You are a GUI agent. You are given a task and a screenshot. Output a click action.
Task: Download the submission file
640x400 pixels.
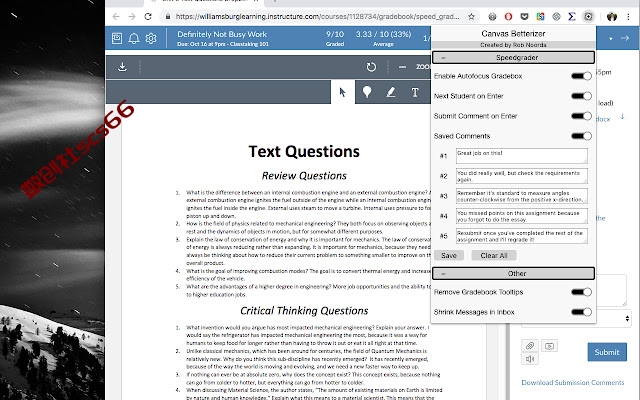(122, 67)
